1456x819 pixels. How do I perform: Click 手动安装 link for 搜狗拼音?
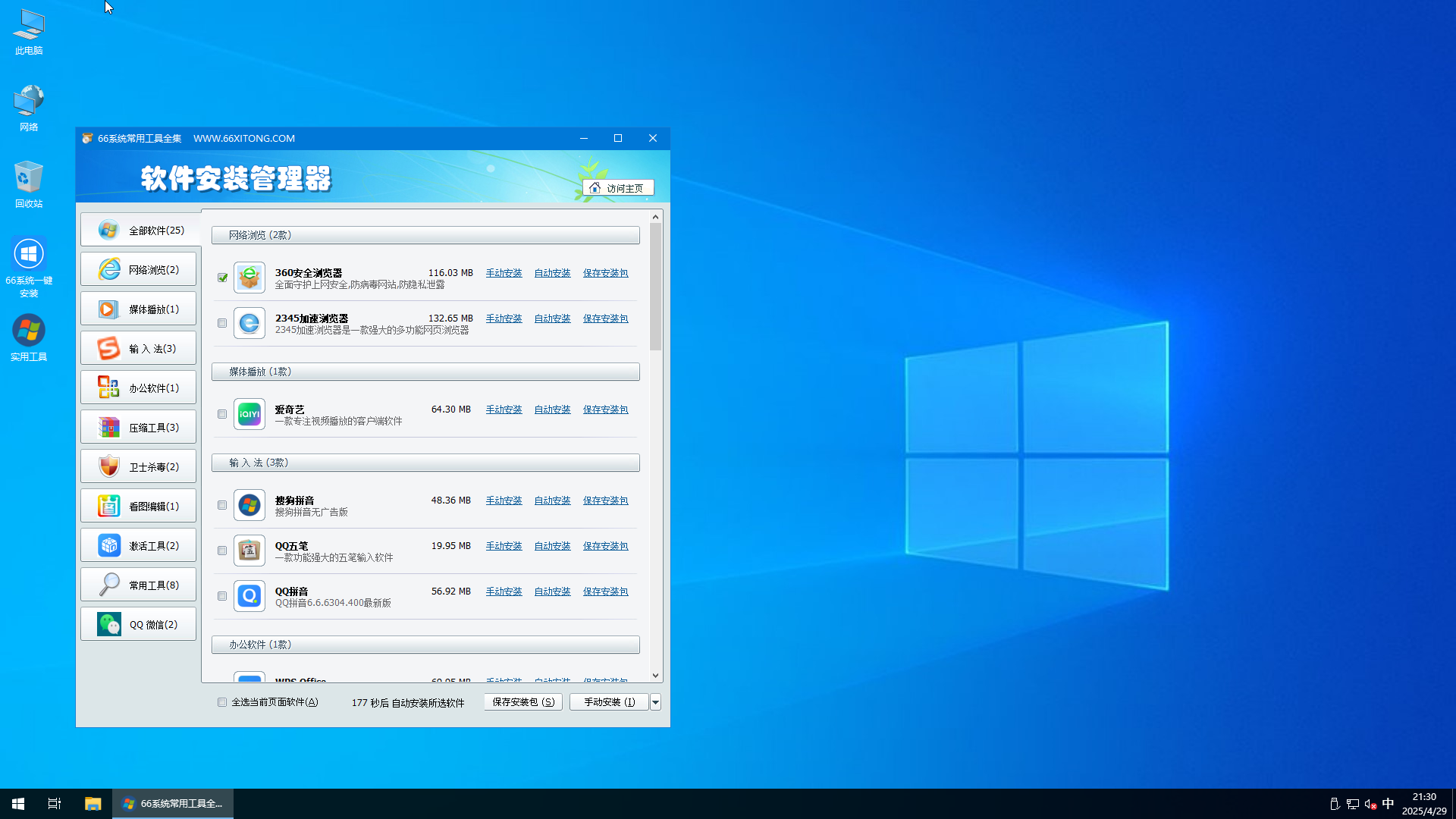(x=504, y=500)
